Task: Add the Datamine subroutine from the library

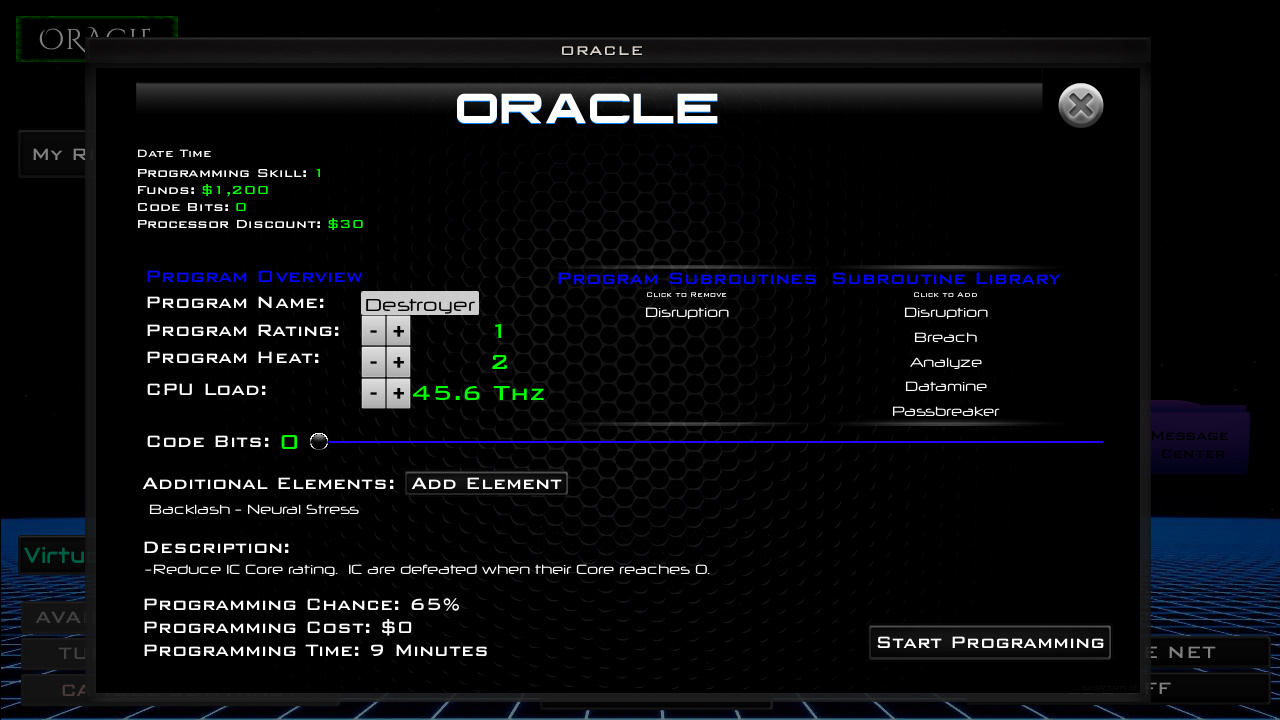Action: [x=945, y=386]
